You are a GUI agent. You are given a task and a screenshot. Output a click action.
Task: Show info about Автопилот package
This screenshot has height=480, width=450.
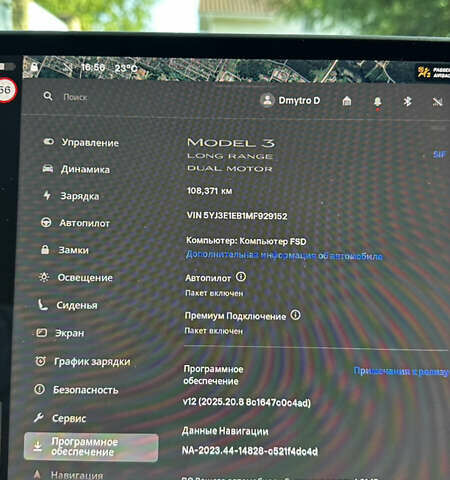(x=241, y=277)
